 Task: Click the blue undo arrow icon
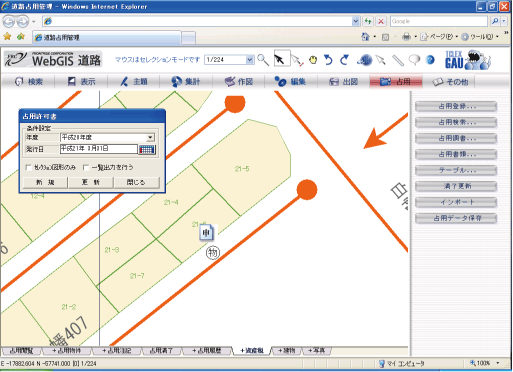[328, 60]
